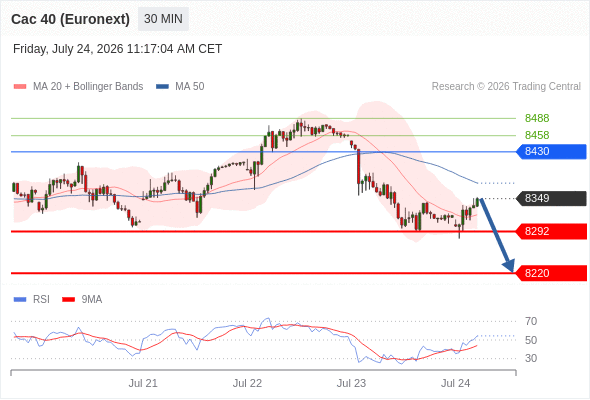Click the RSI 70 level axis label

click(x=531, y=321)
